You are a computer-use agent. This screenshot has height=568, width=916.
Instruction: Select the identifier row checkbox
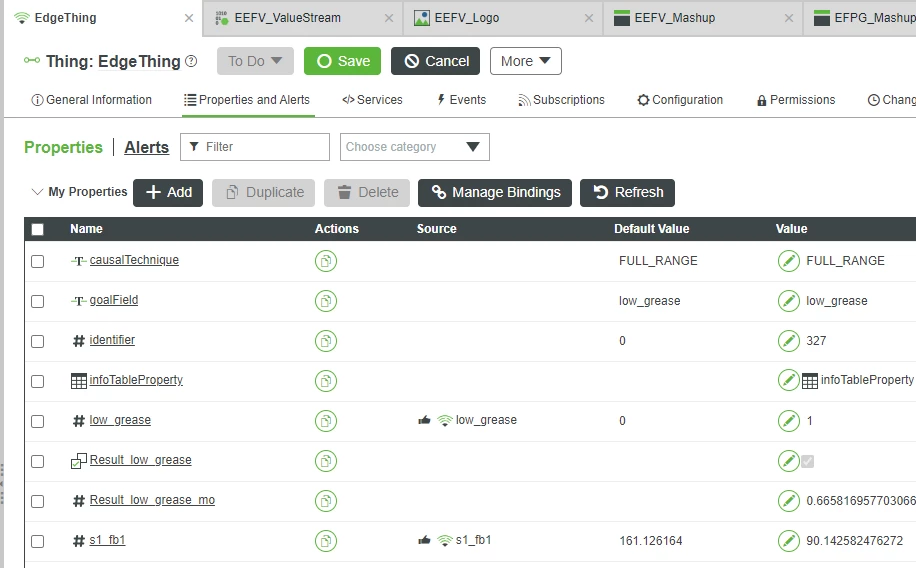(37, 341)
